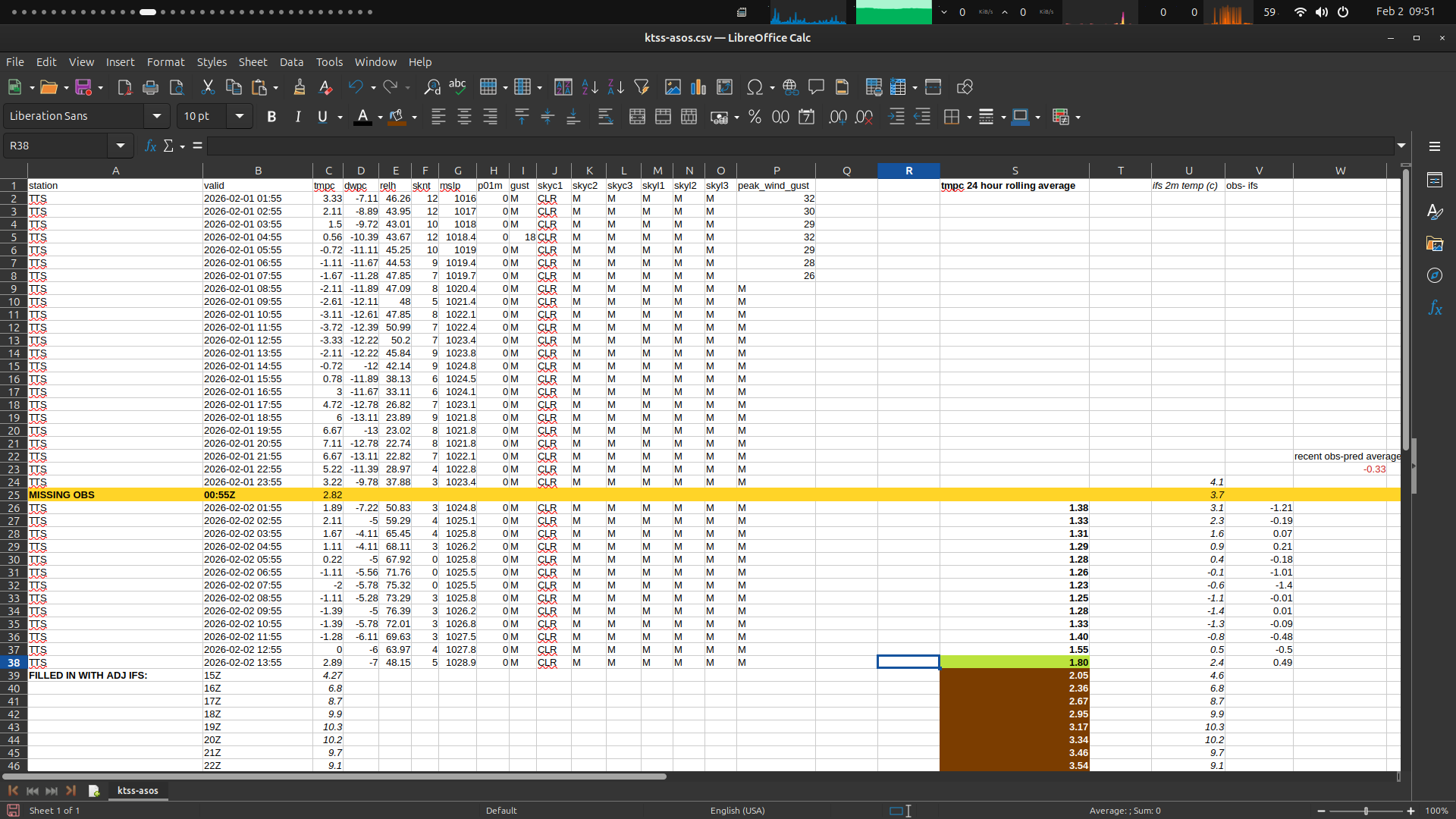Expand the font name dropdown
This screenshot has height=819, width=1456.
pos(157,116)
